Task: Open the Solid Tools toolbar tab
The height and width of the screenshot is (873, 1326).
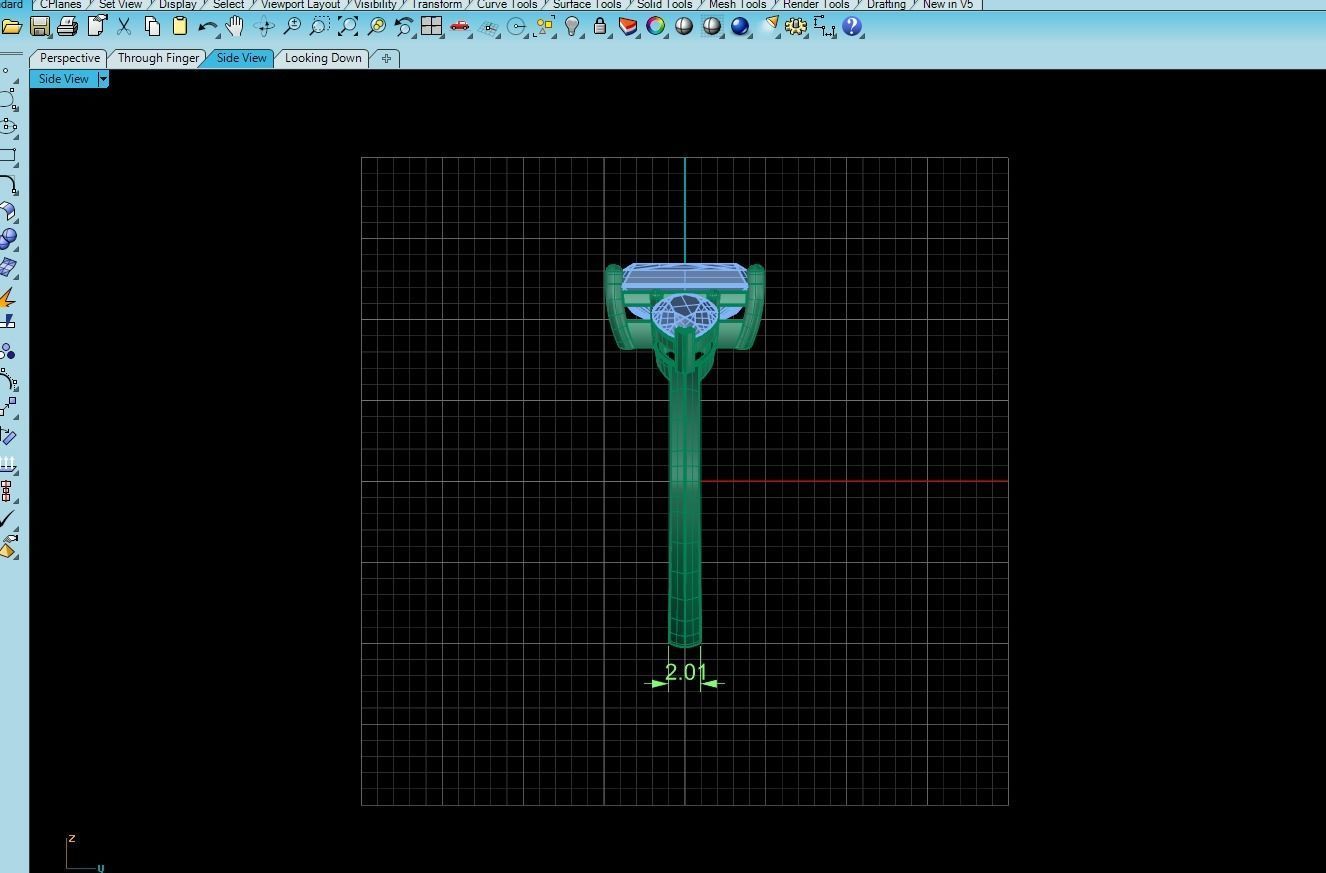Action: coord(665,4)
